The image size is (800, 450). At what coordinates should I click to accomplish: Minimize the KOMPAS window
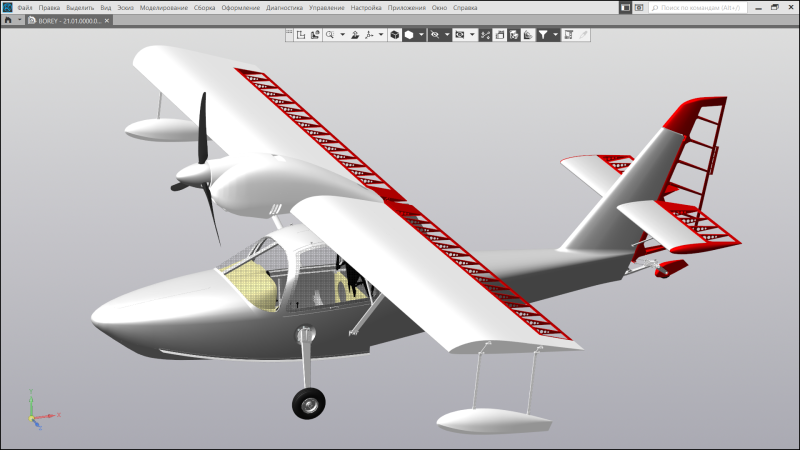759,8
